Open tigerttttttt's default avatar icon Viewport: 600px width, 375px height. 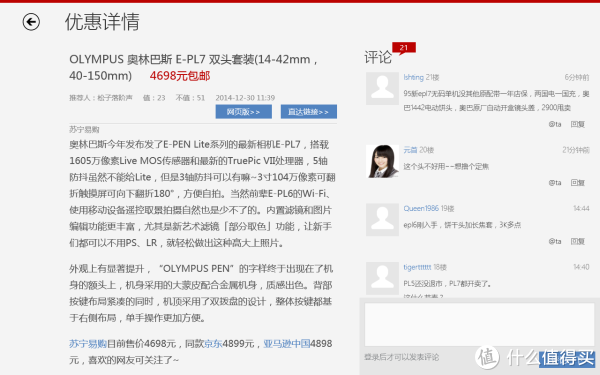(x=382, y=278)
